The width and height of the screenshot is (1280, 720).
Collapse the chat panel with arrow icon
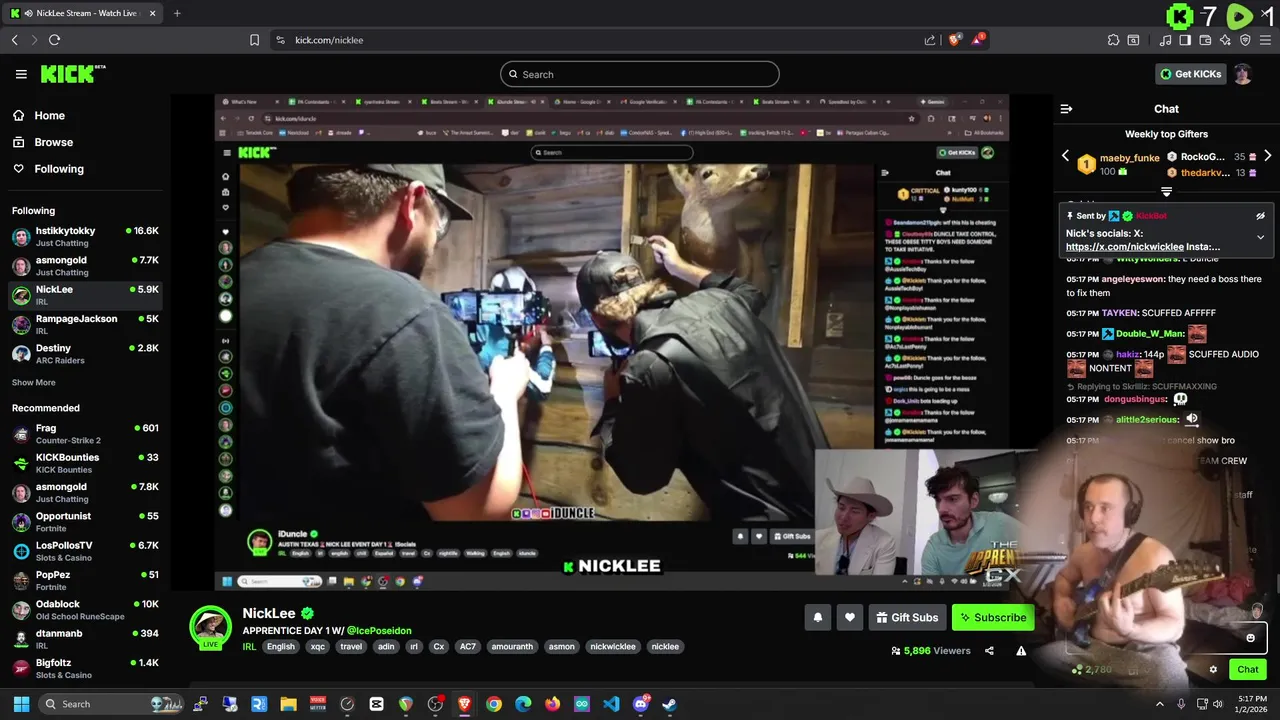pos(1066,109)
